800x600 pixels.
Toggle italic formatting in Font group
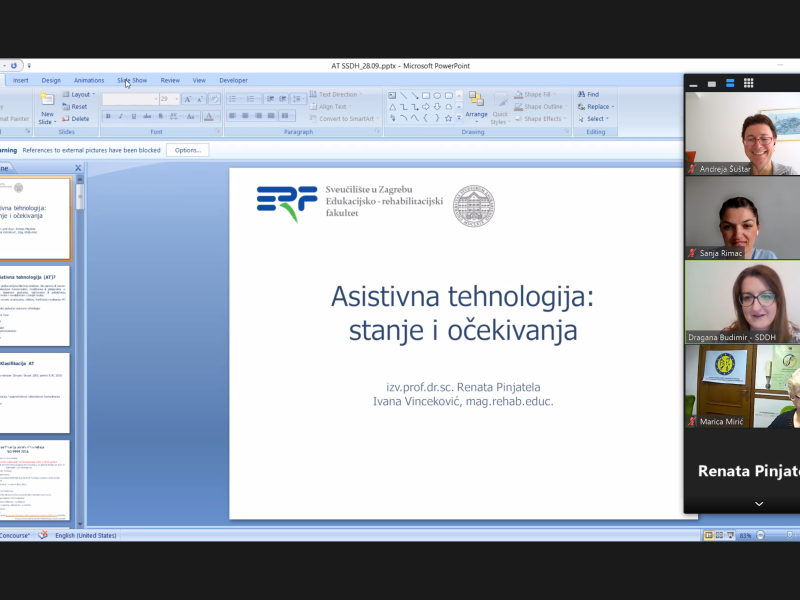click(x=120, y=116)
